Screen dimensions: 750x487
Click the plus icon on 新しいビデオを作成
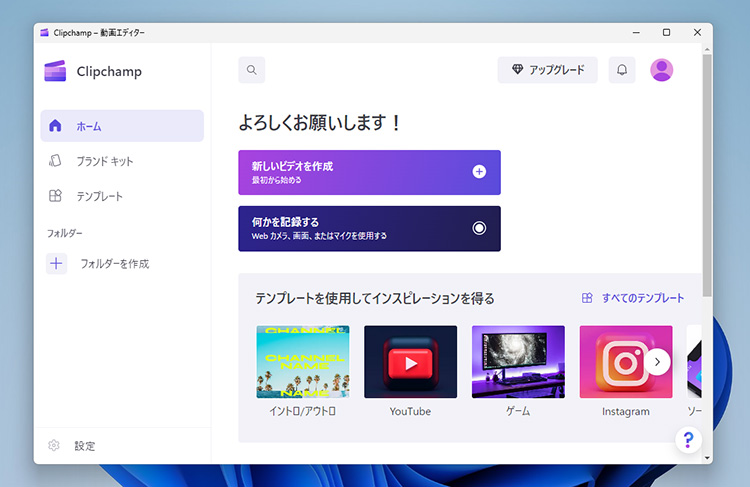479,172
